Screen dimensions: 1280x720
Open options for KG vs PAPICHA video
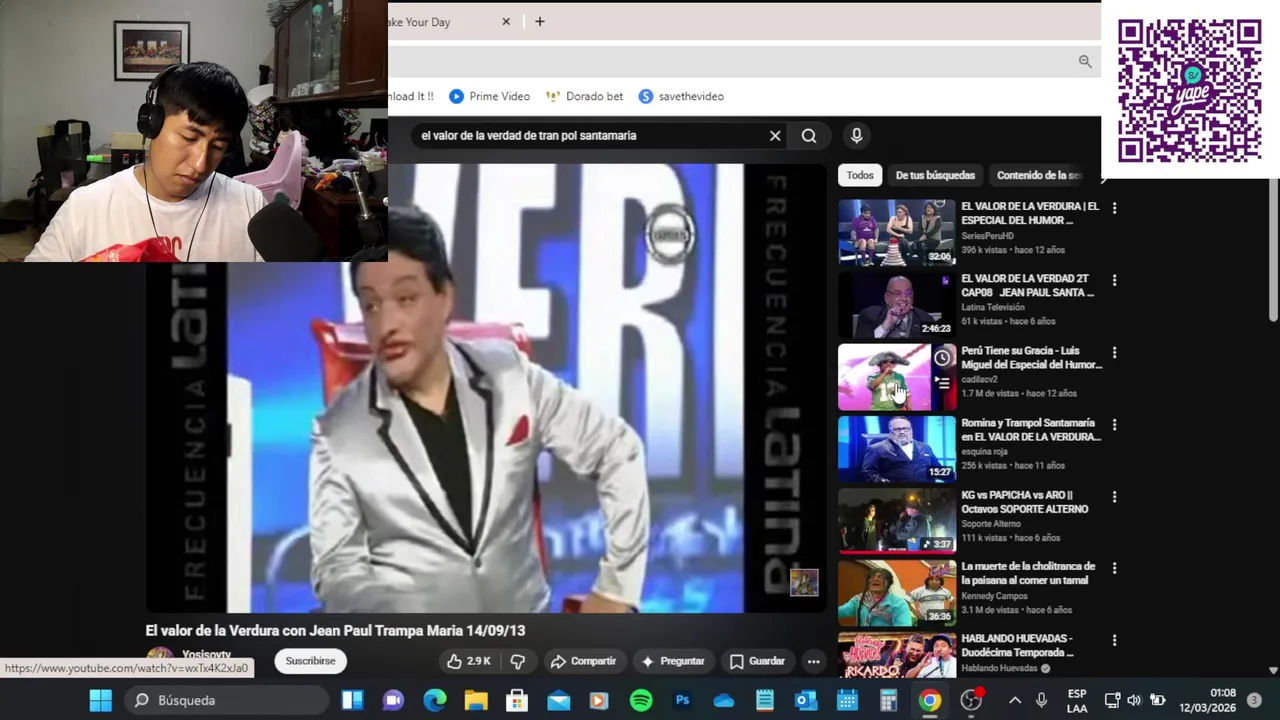click(1114, 496)
